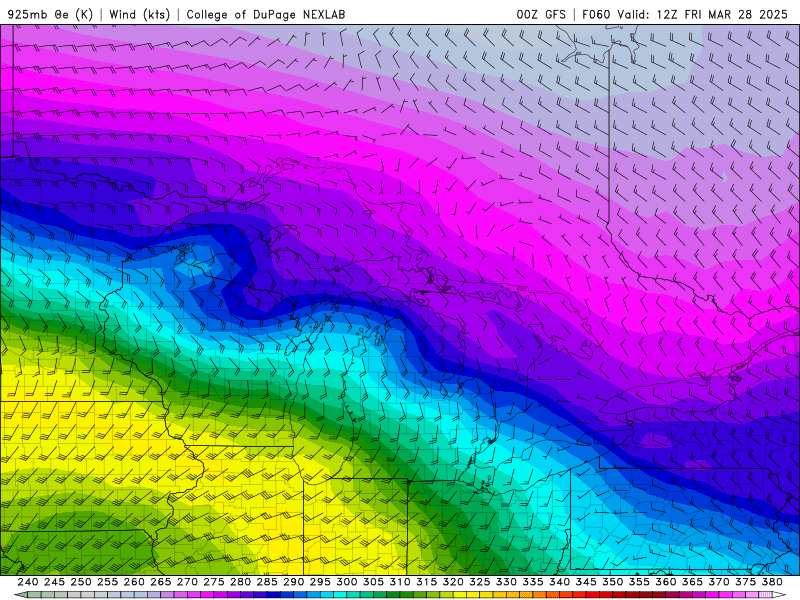Click the 290 color bar label
The width and height of the screenshot is (800, 600).
[x=293, y=582]
